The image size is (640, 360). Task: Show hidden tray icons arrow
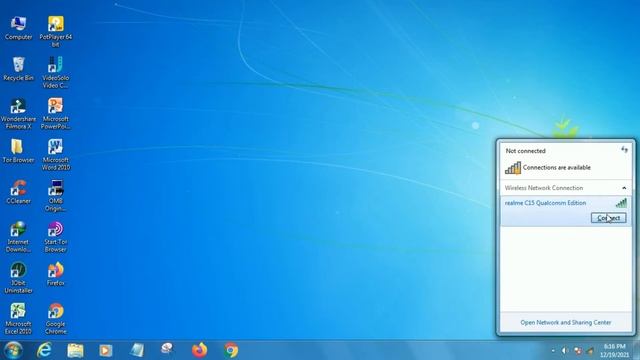553,351
